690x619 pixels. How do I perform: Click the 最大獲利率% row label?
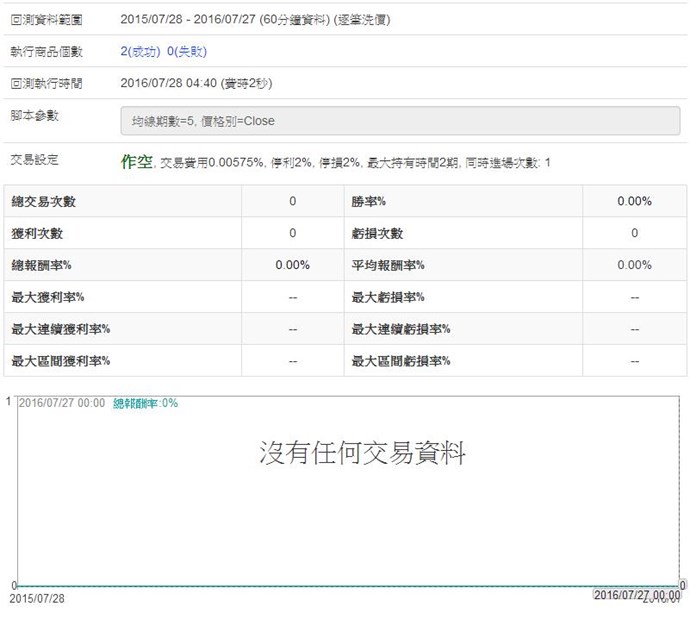[x=48, y=297]
